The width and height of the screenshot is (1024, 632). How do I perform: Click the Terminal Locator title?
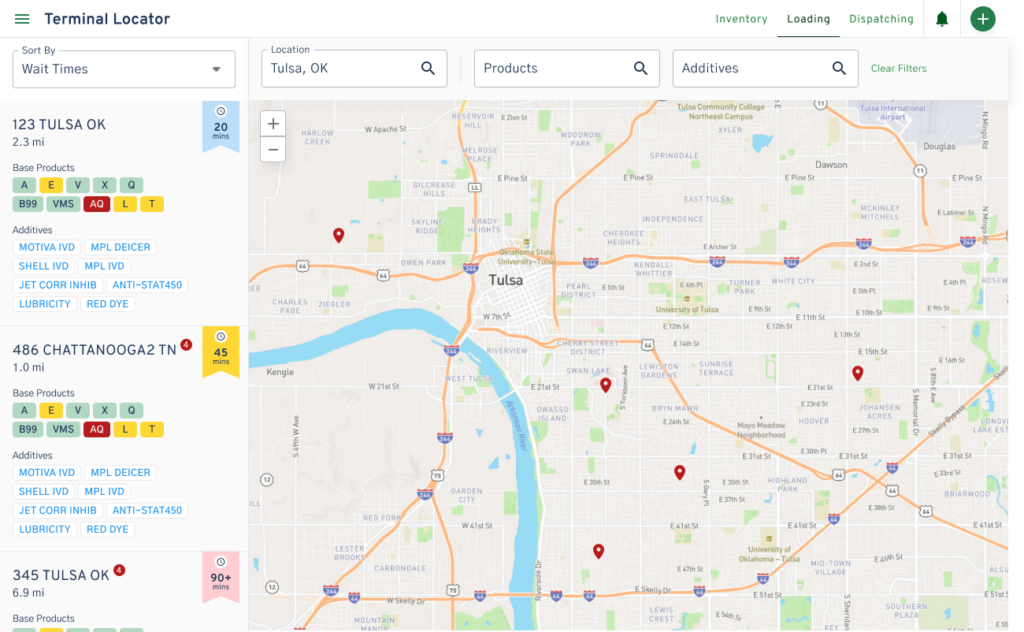[107, 19]
